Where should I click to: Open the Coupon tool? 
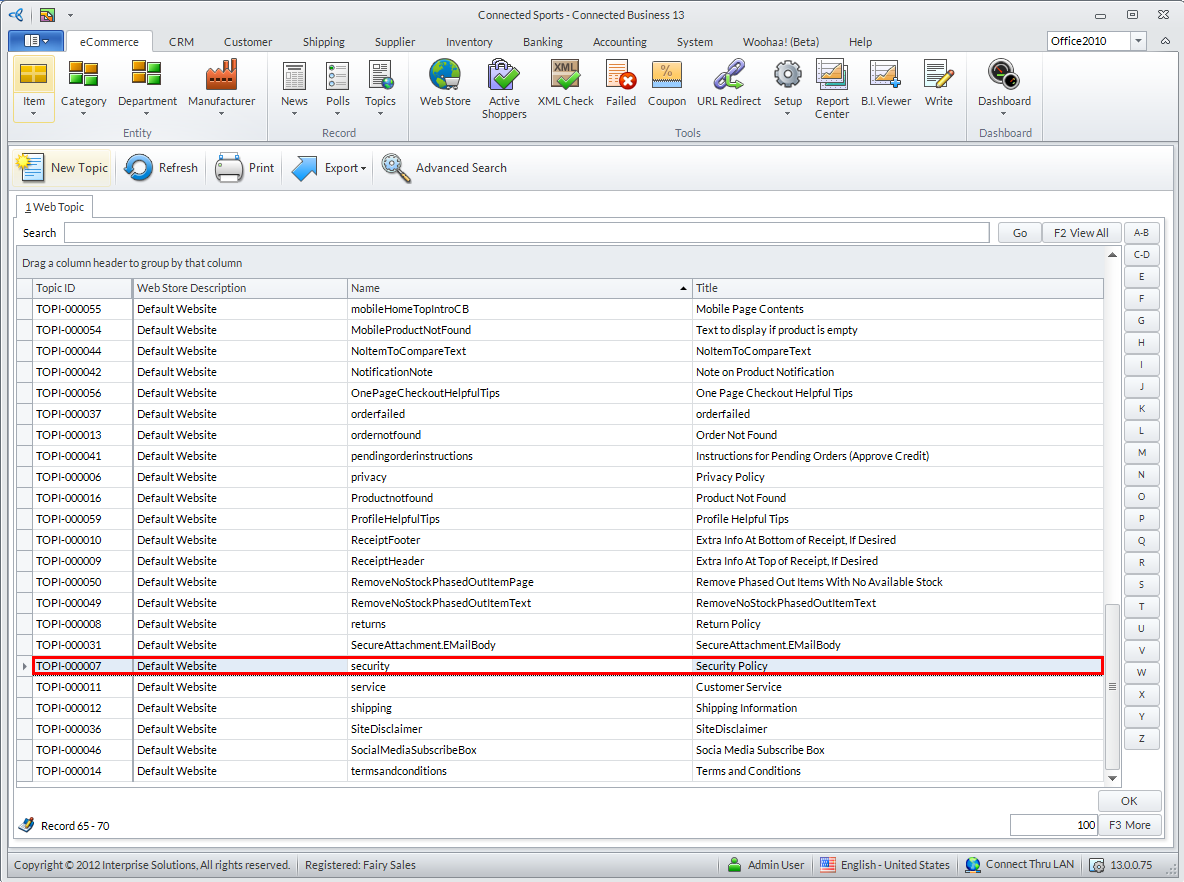click(x=666, y=83)
